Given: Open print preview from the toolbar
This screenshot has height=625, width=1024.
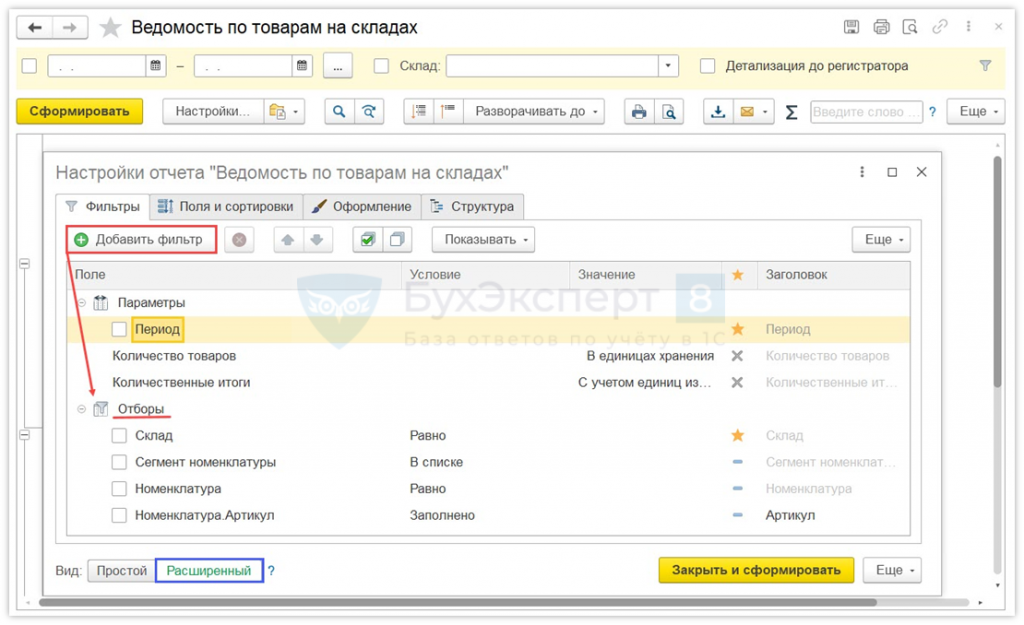Looking at the screenshot, I should coord(669,112).
